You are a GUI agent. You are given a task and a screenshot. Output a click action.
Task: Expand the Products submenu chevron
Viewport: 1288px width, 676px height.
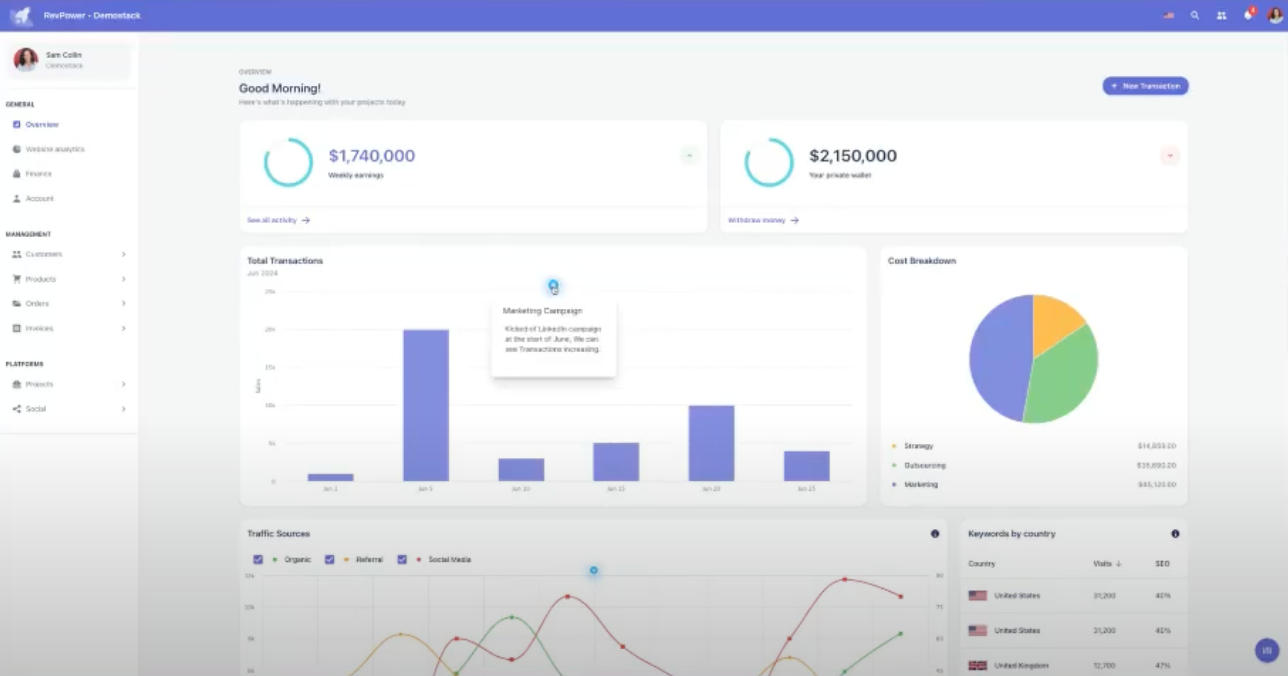point(123,279)
